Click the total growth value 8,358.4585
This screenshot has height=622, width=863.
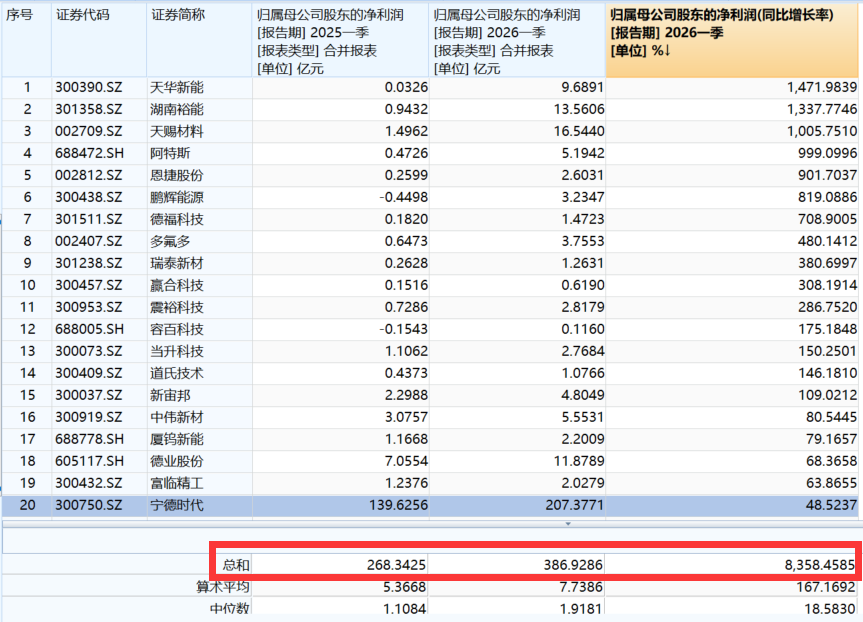[x=811, y=565]
